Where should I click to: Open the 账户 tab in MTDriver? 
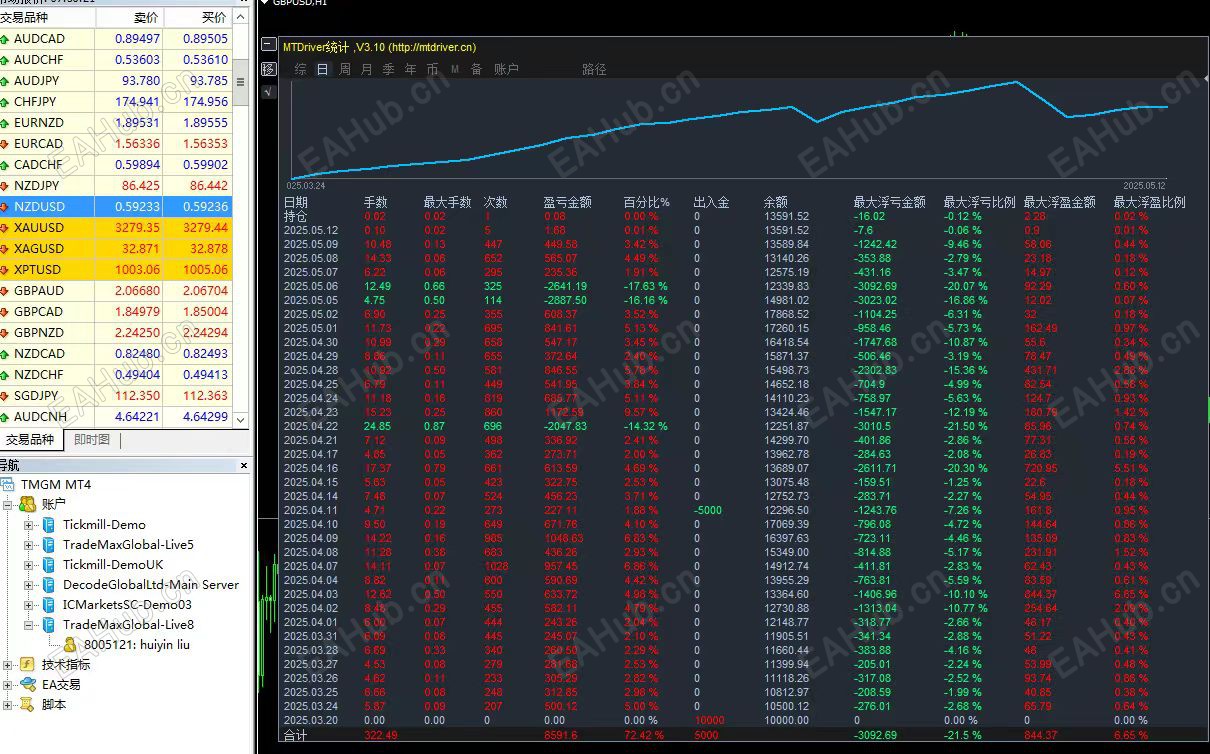coord(507,69)
